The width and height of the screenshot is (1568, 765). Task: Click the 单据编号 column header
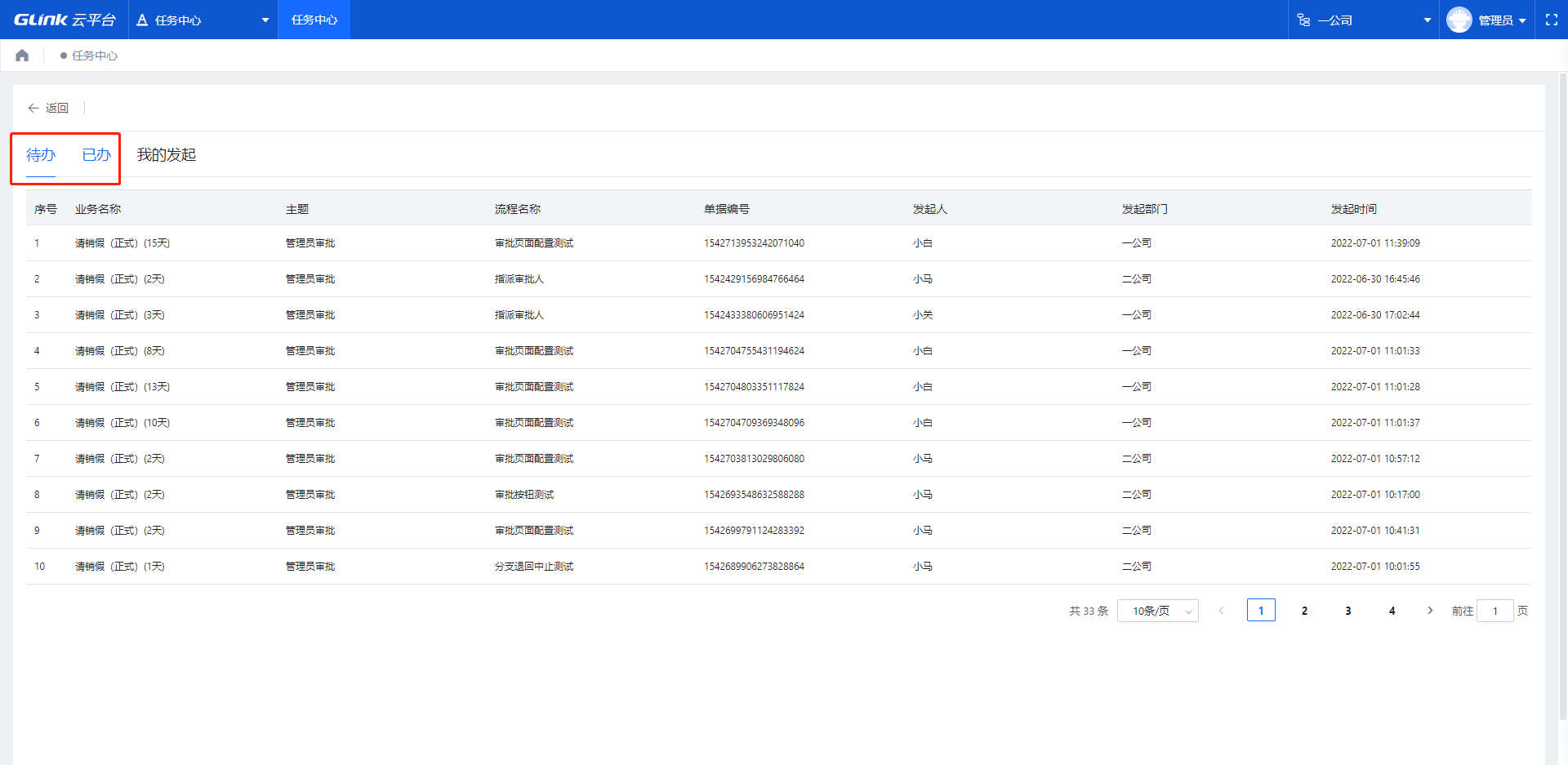pos(727,209)
